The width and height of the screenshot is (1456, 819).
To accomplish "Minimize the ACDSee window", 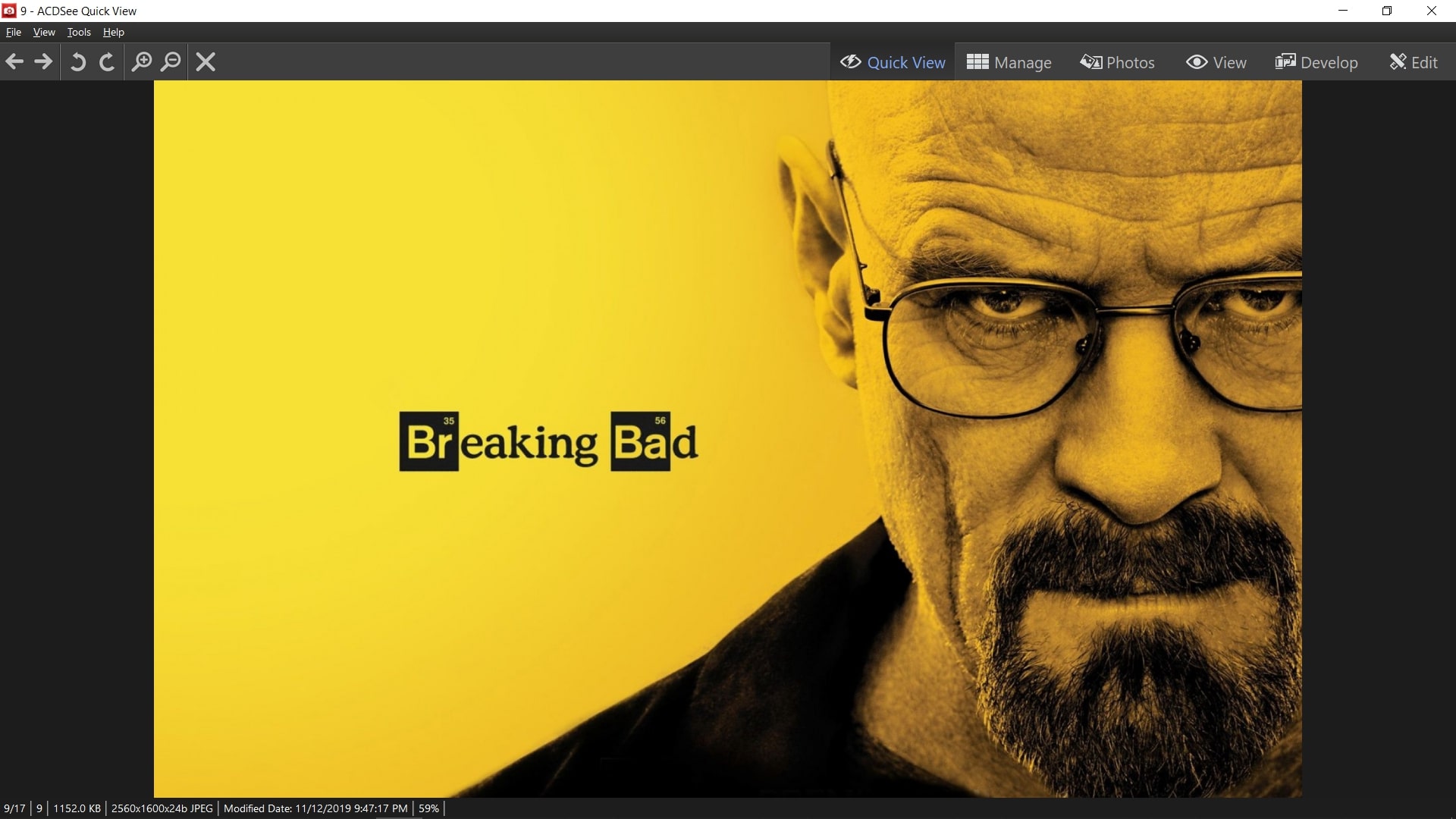I will click(1343, 11).
